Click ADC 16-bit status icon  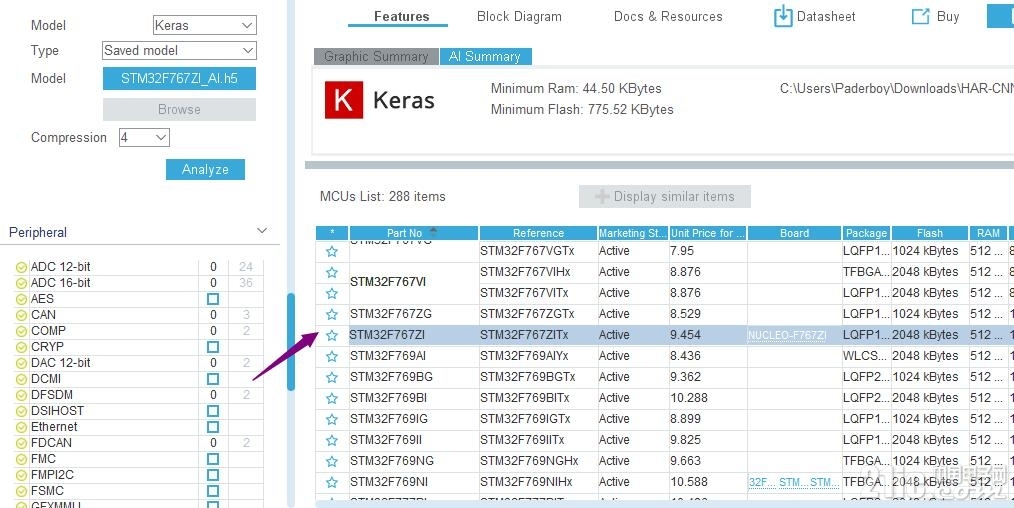[x=21, y=283]
